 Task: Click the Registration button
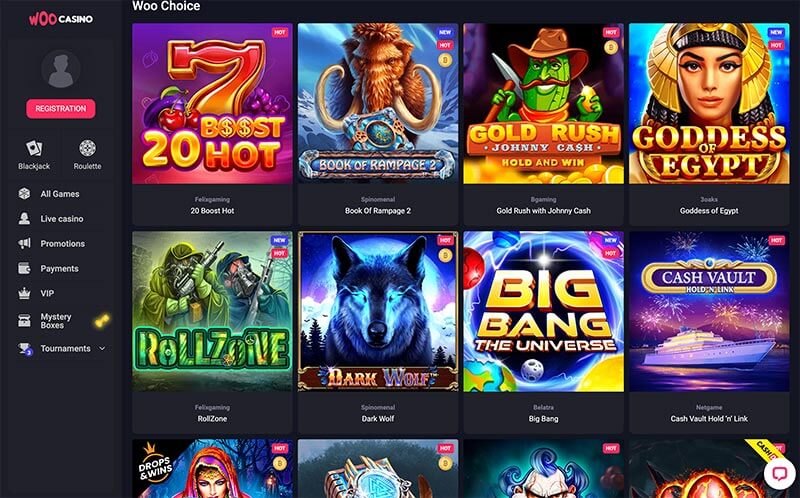(61, 109)
